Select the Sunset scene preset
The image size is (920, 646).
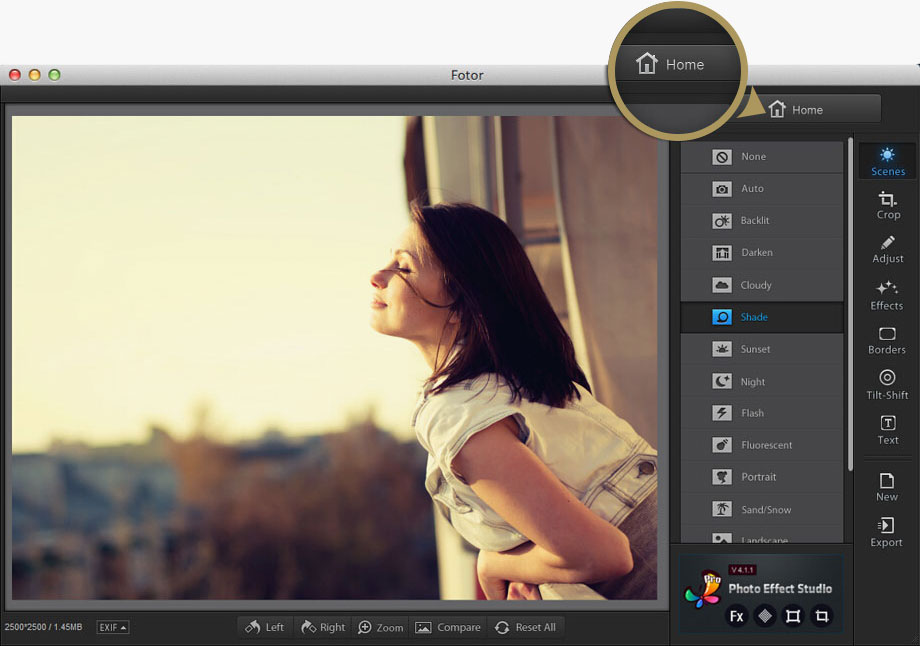[762, 349]
